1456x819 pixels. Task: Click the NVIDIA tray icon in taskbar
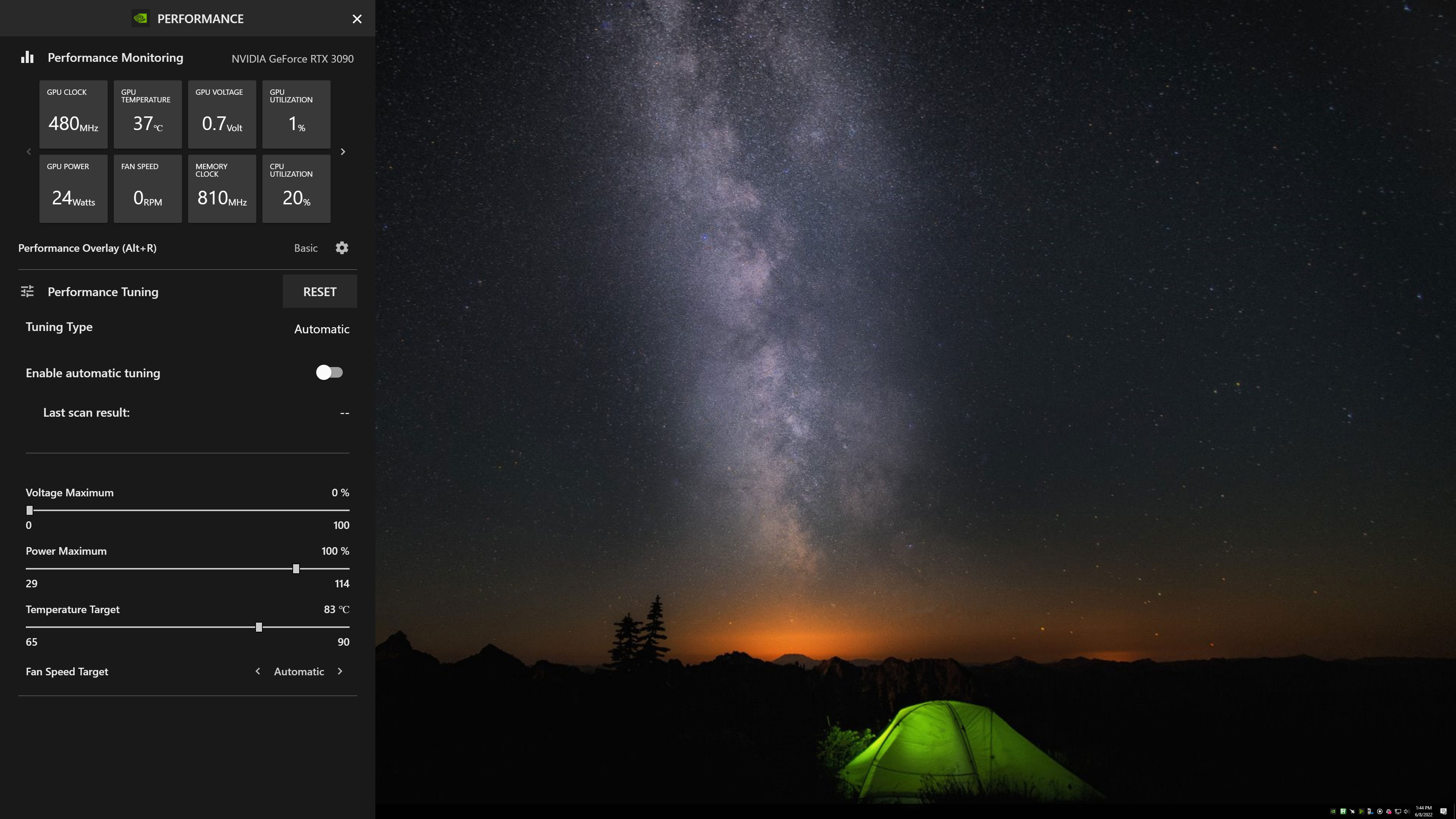pyautogui.click(x=1334, y=812)
